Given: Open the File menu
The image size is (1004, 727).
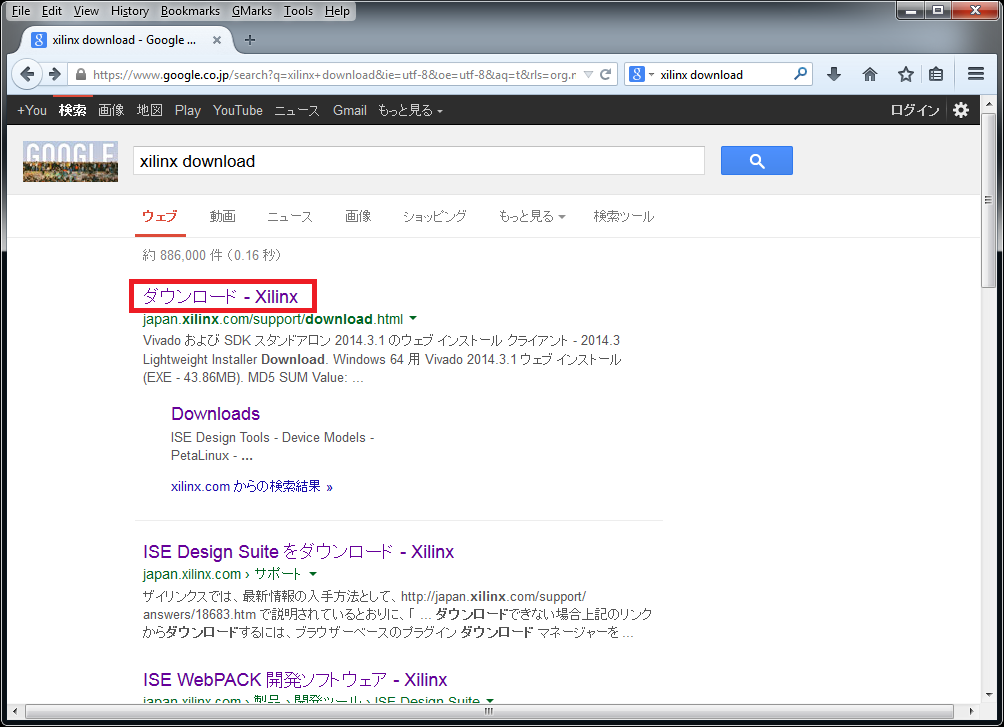Looking at the screenshot, I should click(x=20, y=11).
